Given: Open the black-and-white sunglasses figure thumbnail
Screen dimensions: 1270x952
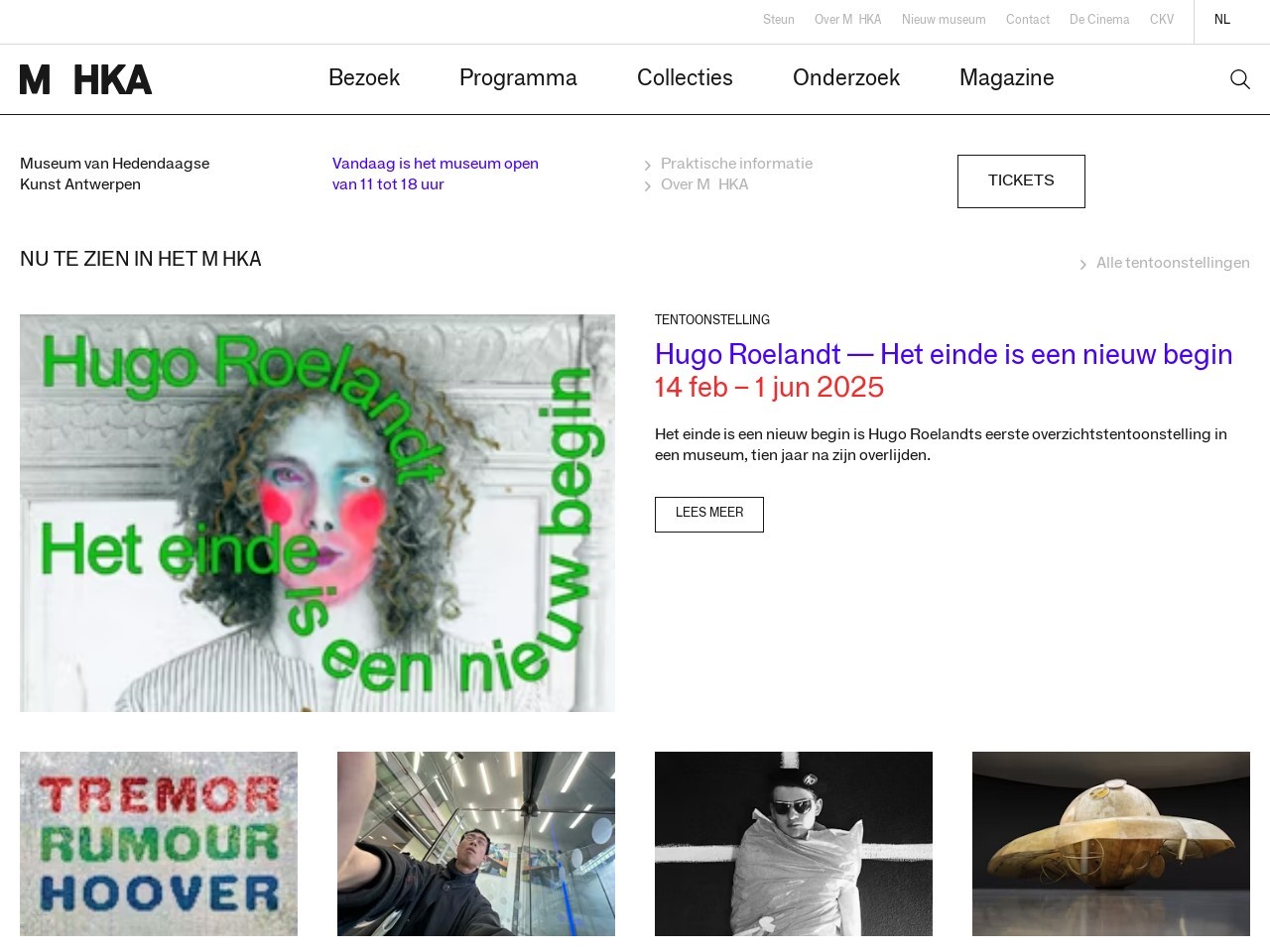Looking at the screenshot, I should pos(794,844).
